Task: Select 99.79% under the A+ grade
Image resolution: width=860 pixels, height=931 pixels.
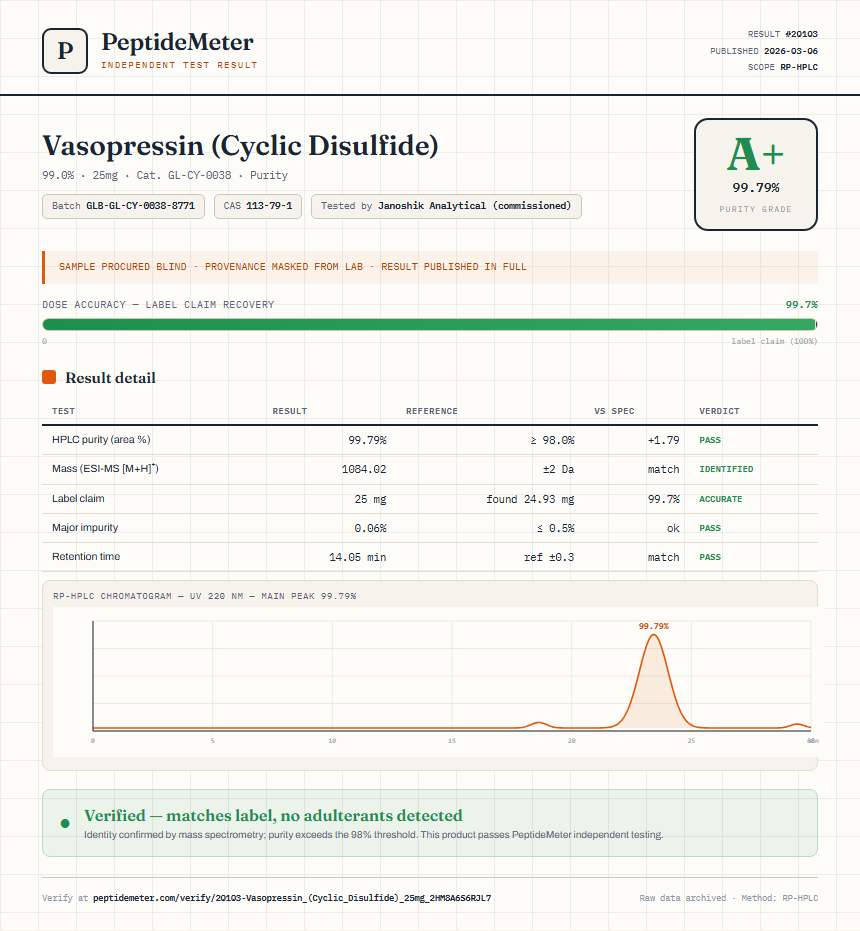Action: pyautogui.click(x=755, y=188)
